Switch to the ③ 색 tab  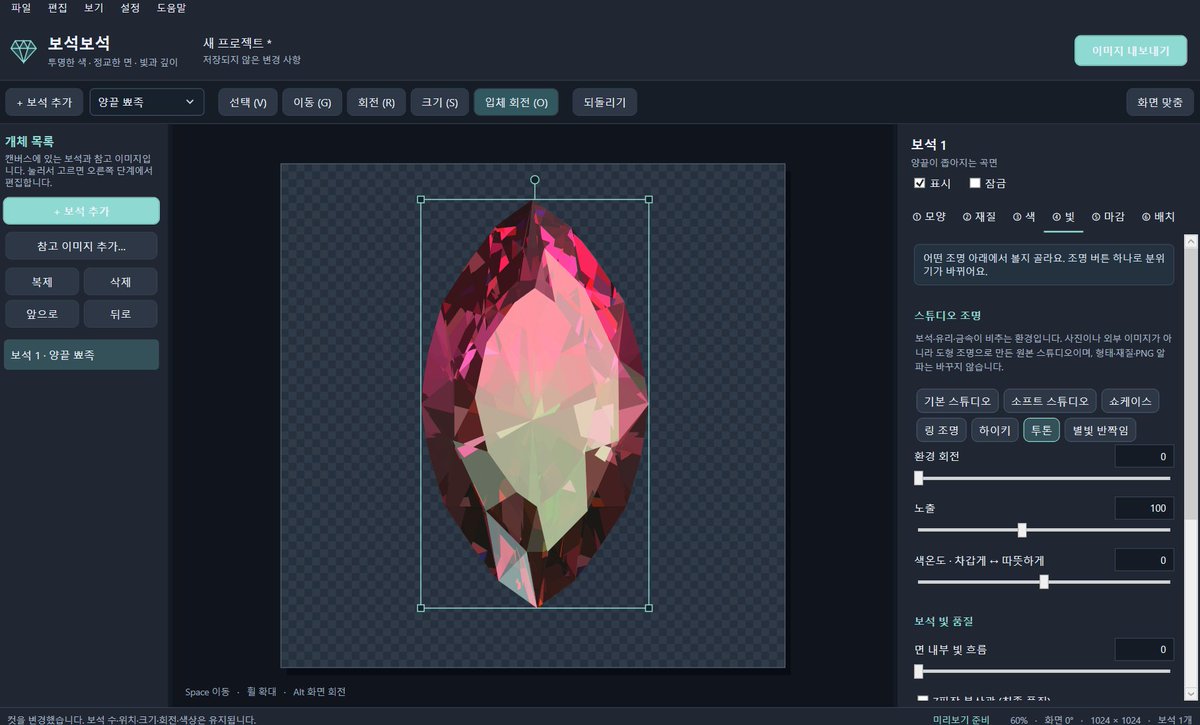click(x=1023, y=216)
